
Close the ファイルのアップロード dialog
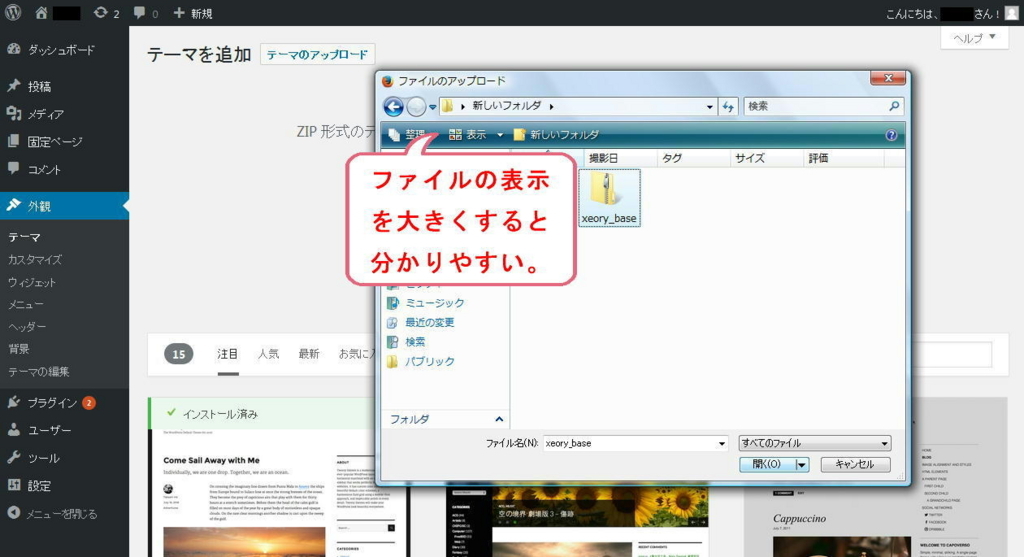click(888, 78)
